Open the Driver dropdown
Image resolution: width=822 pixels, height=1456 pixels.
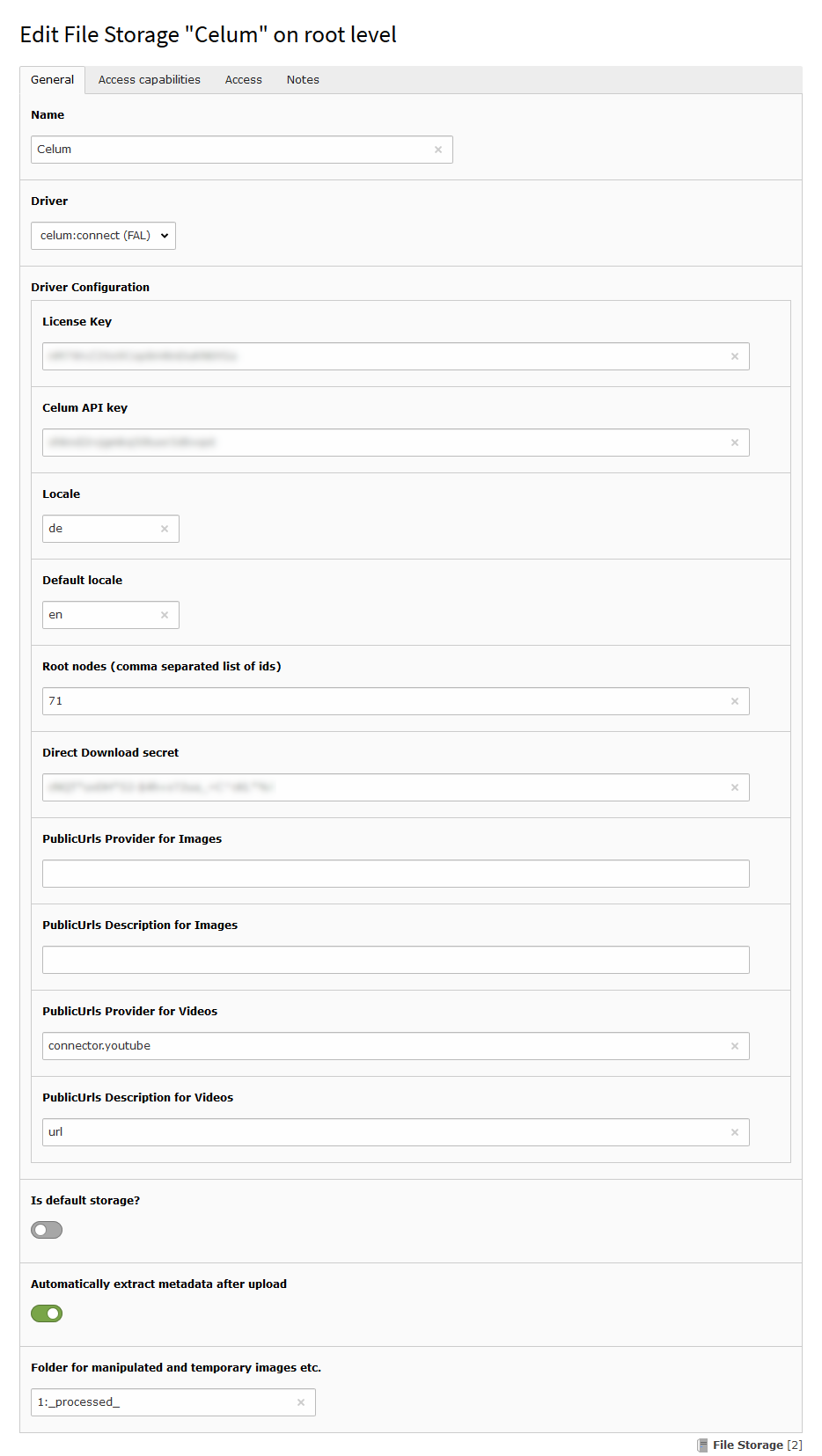point(103,236)
